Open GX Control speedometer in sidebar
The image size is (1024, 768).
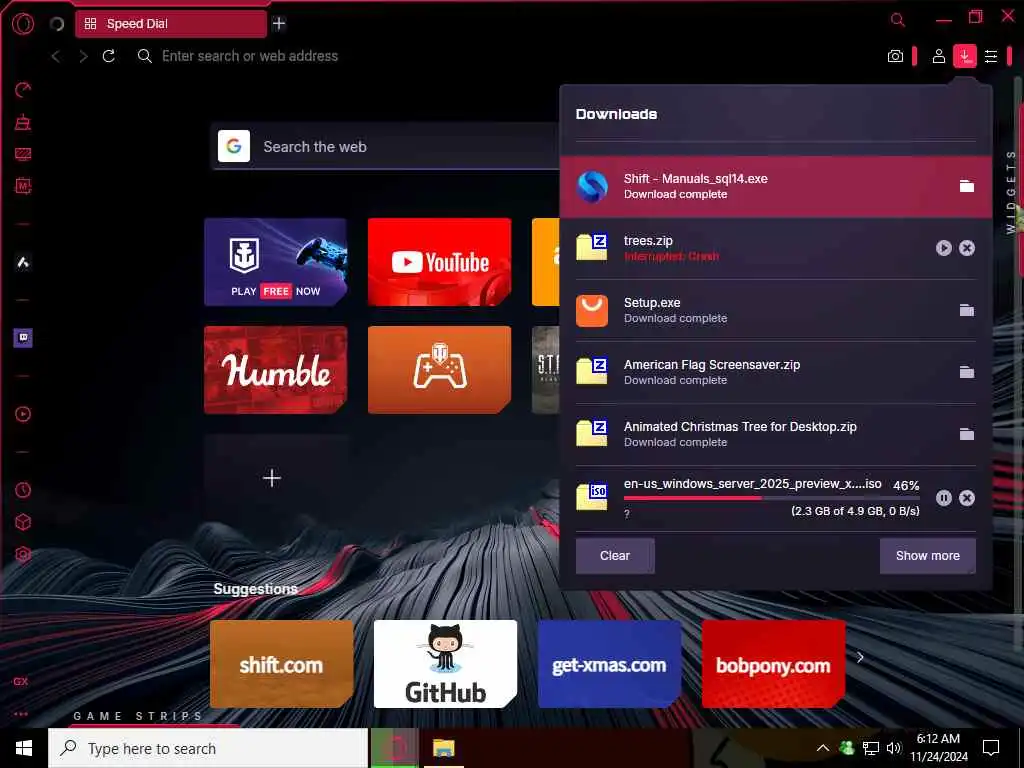click(23, 89)
